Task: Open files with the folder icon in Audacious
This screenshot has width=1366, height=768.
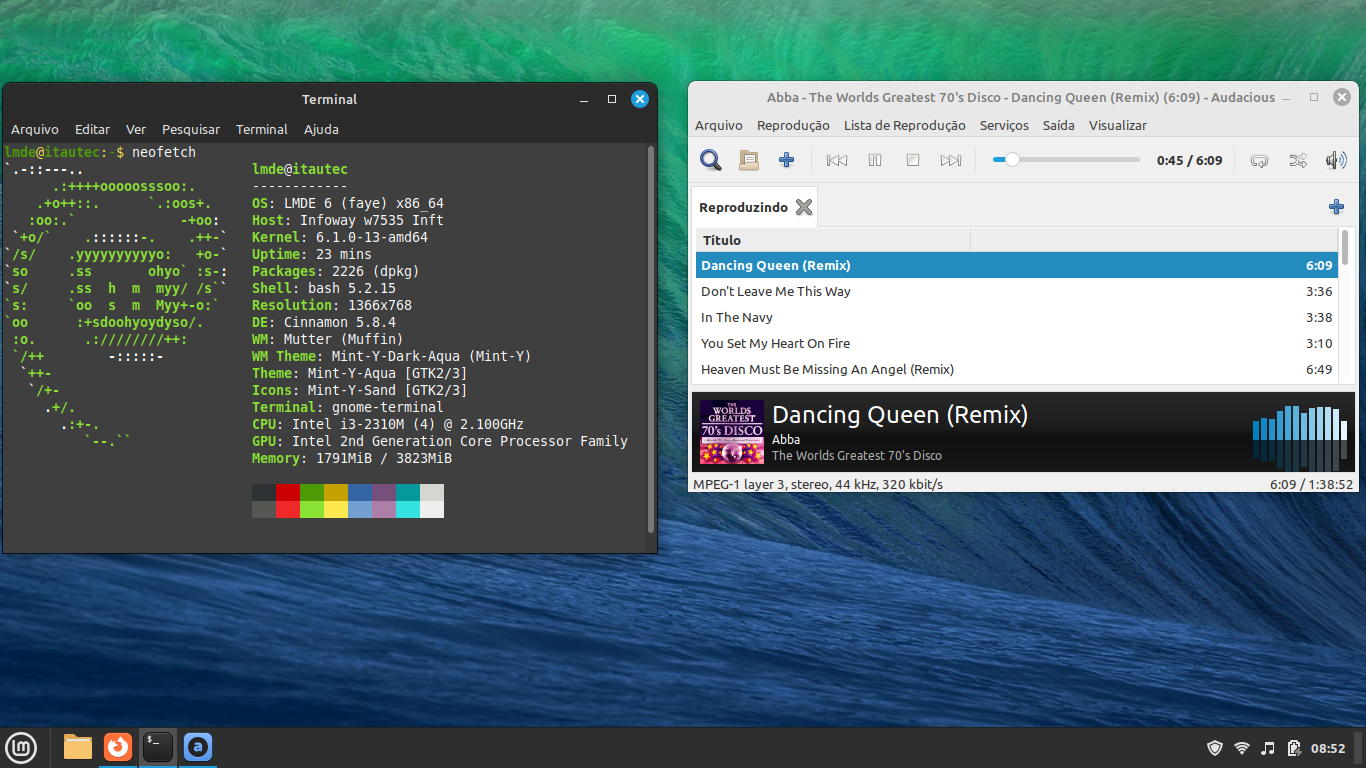Action: coord(749,160)
